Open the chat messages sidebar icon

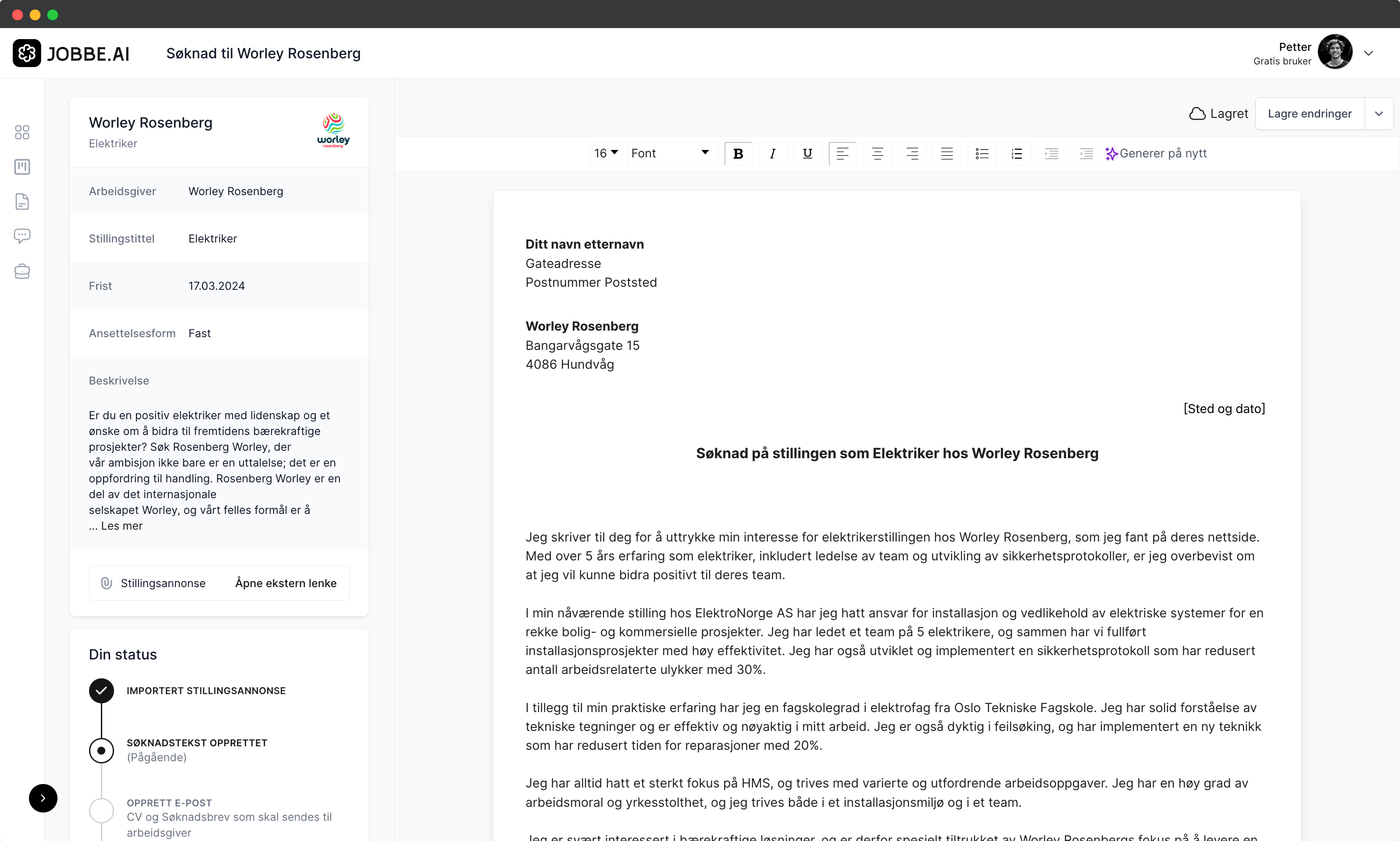click(22, 236)
